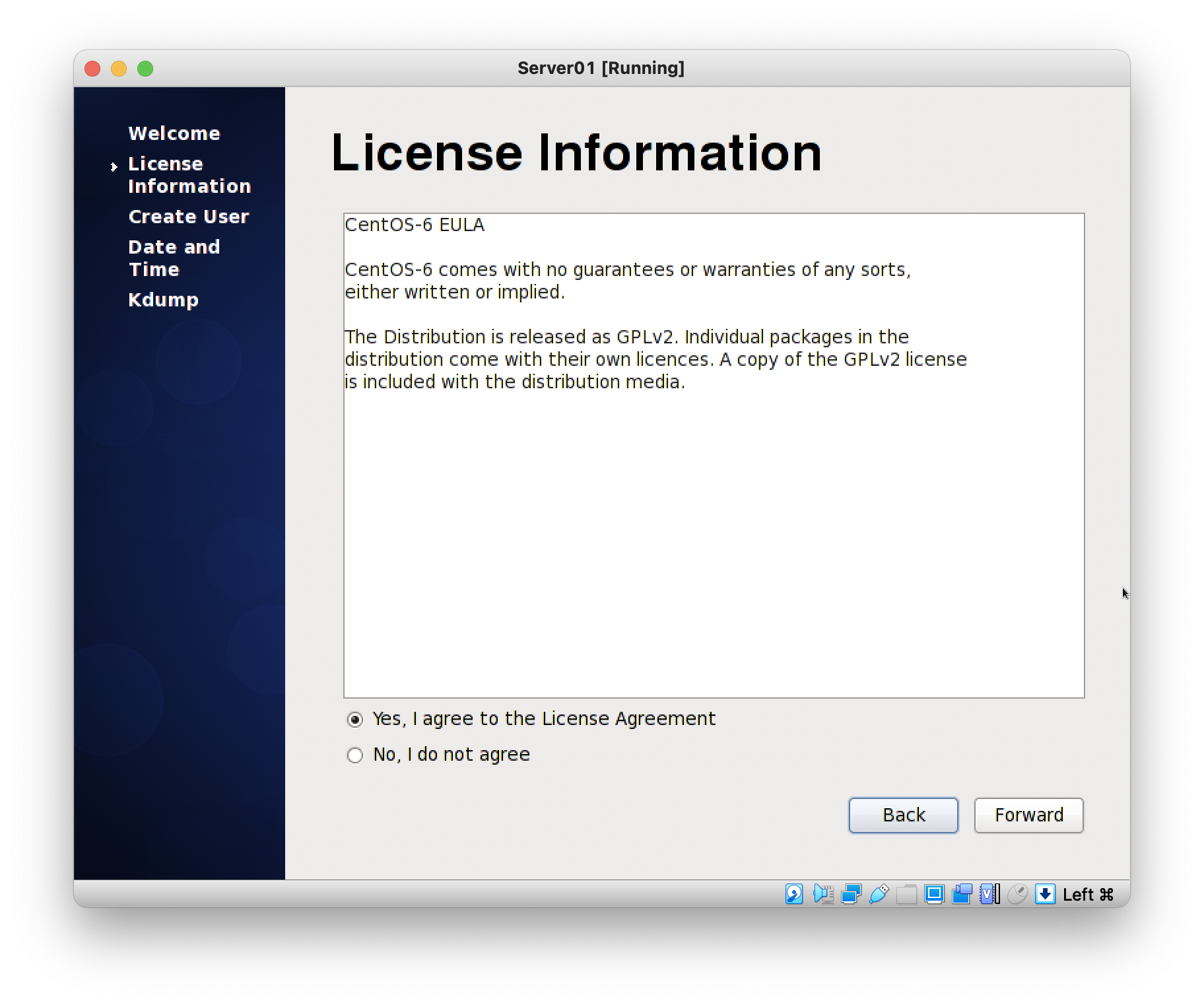
Task: Open the USB devices status icon
Action: pyautogui.click(x=879, y=894)
